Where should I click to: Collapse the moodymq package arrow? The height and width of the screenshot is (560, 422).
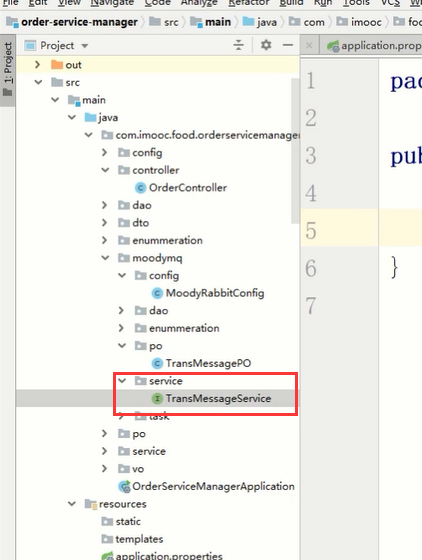coord(105,258)
